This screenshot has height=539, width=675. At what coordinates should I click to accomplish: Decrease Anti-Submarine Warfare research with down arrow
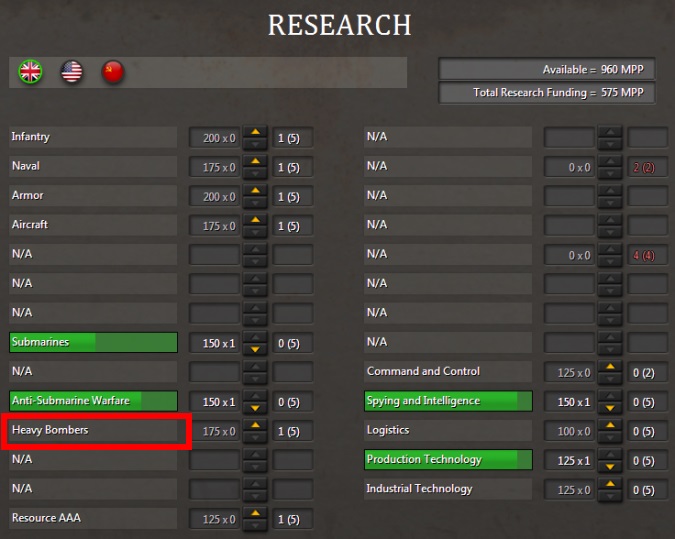255,408
